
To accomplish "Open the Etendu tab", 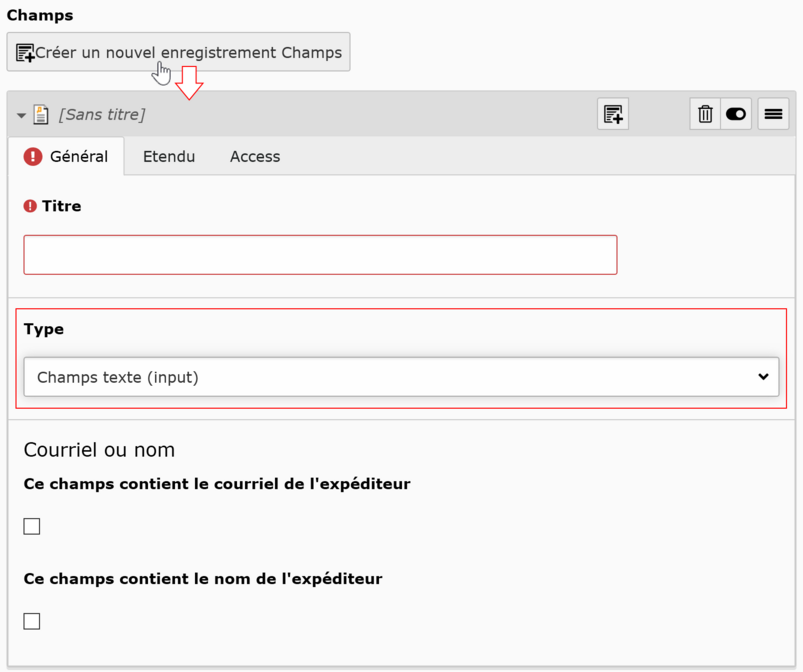I will pos(169,157).
